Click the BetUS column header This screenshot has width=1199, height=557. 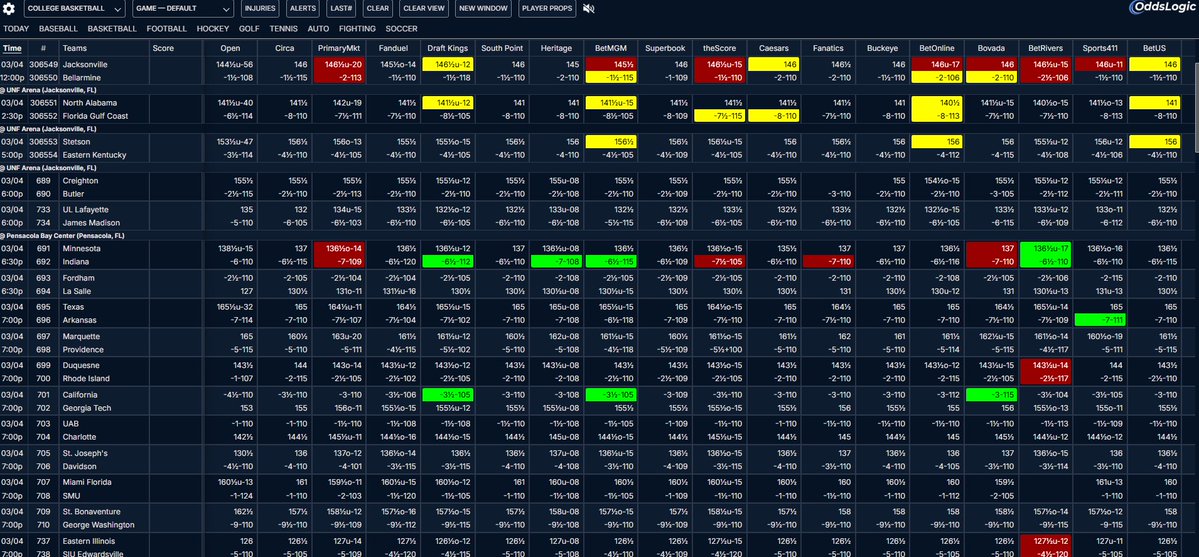coord(1154,48)
